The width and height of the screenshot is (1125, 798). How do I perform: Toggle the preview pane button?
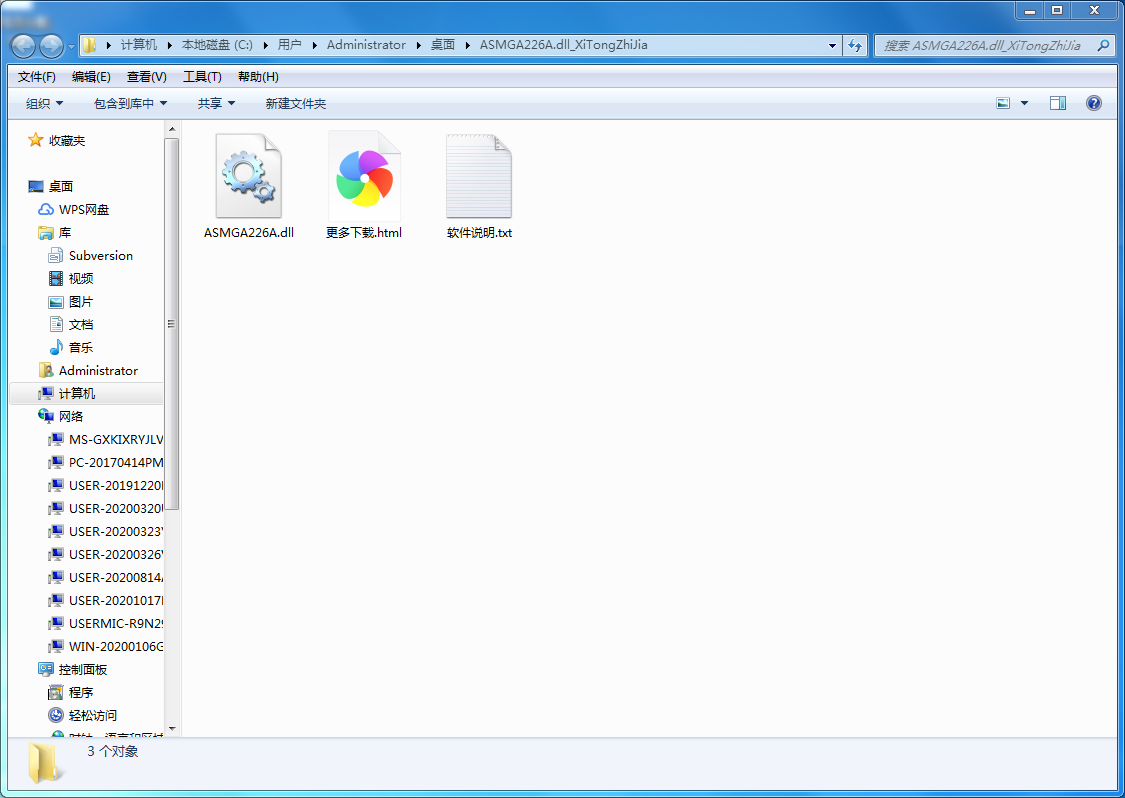point(1058,103)
